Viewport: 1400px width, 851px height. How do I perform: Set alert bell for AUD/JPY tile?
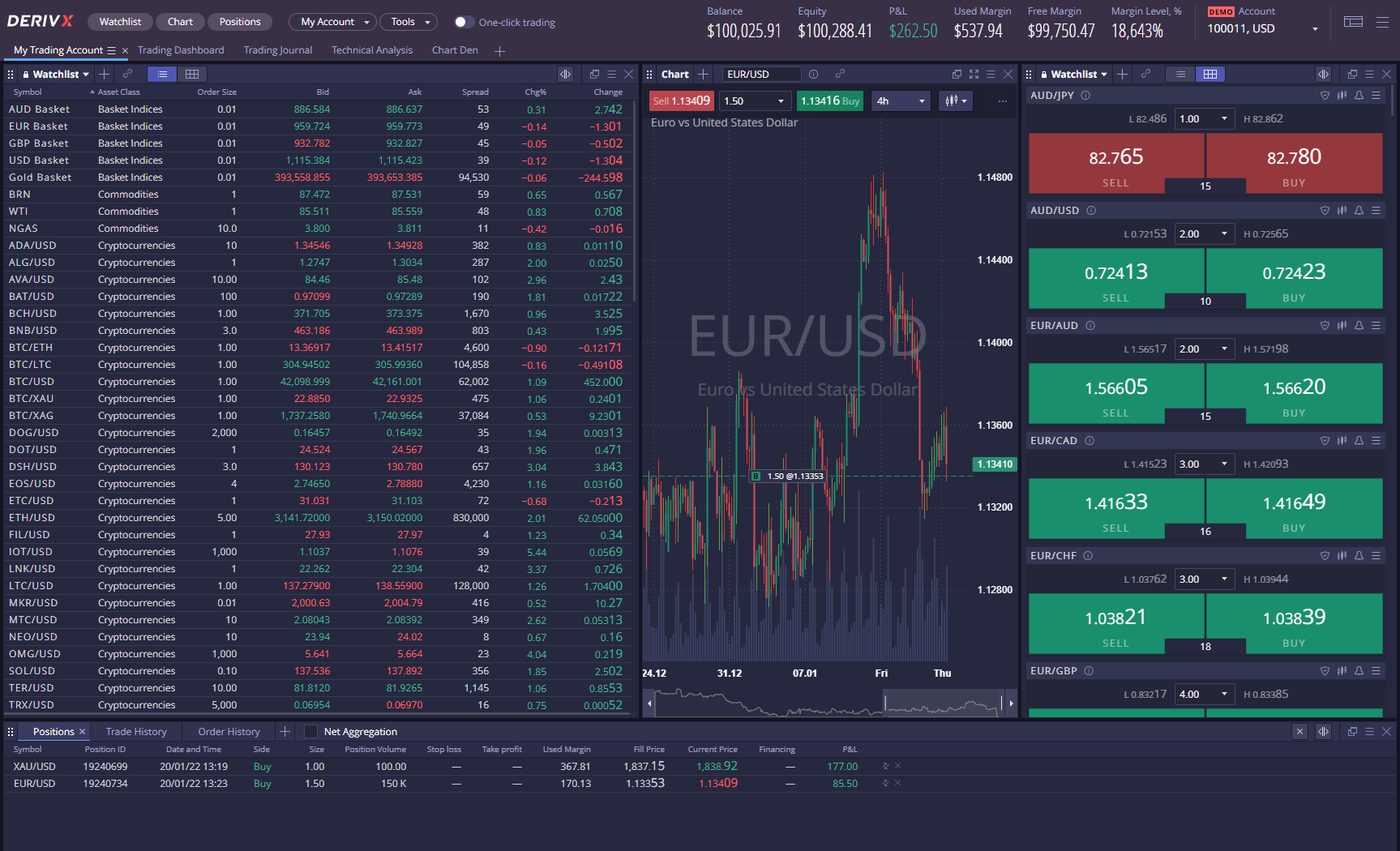[1359, 96]
